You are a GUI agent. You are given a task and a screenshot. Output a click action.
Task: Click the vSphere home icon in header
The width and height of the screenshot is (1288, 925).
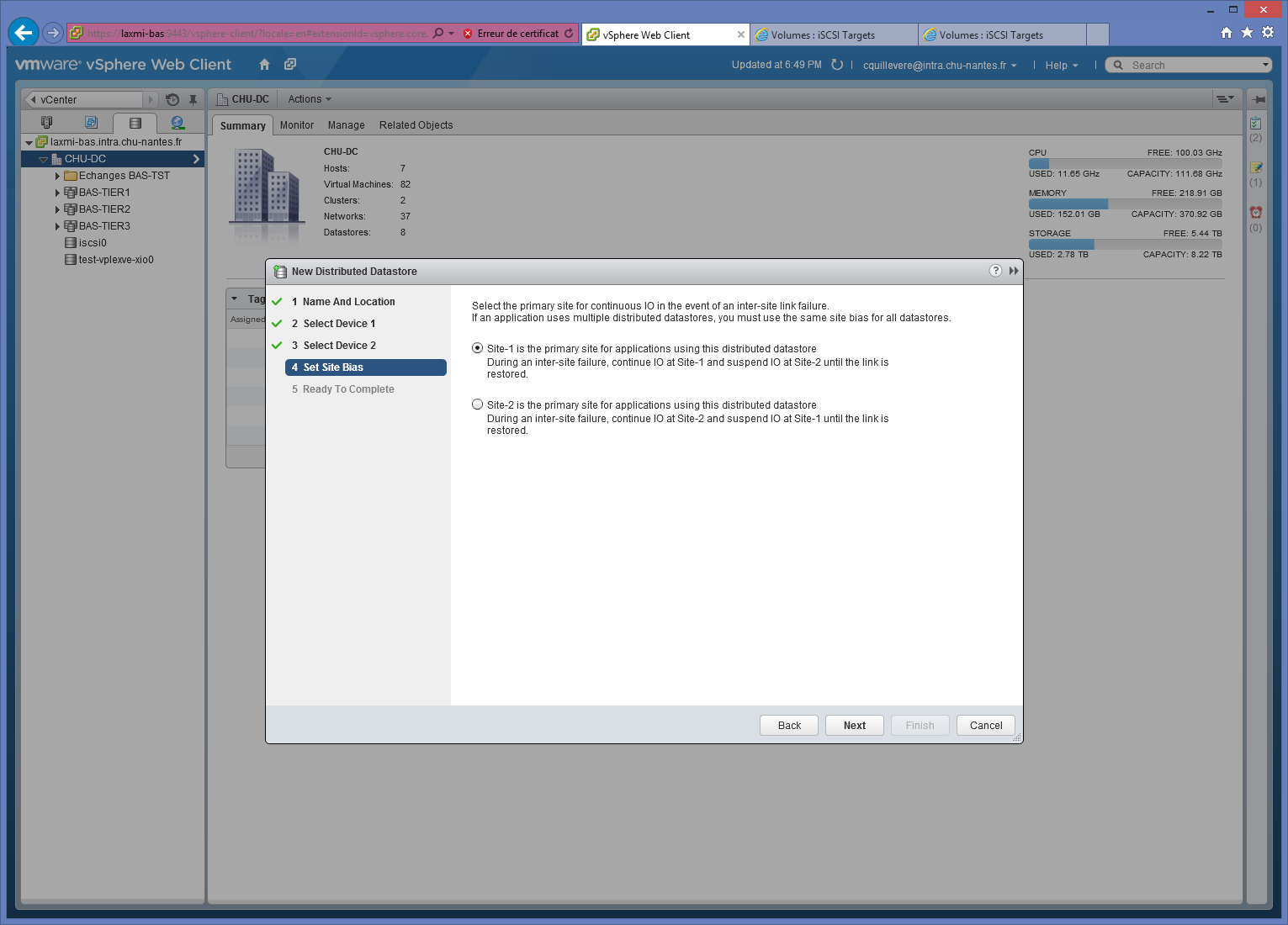point(264,65)
